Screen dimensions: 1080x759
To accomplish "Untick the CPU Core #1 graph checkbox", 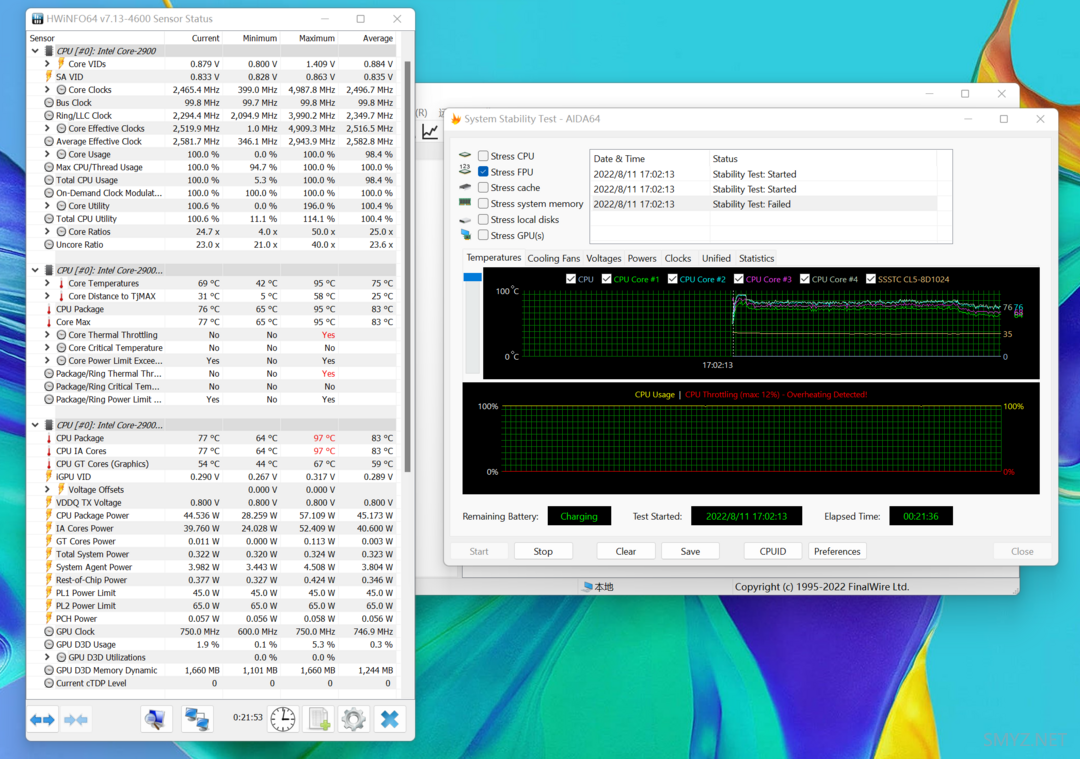I will point(606,279).
